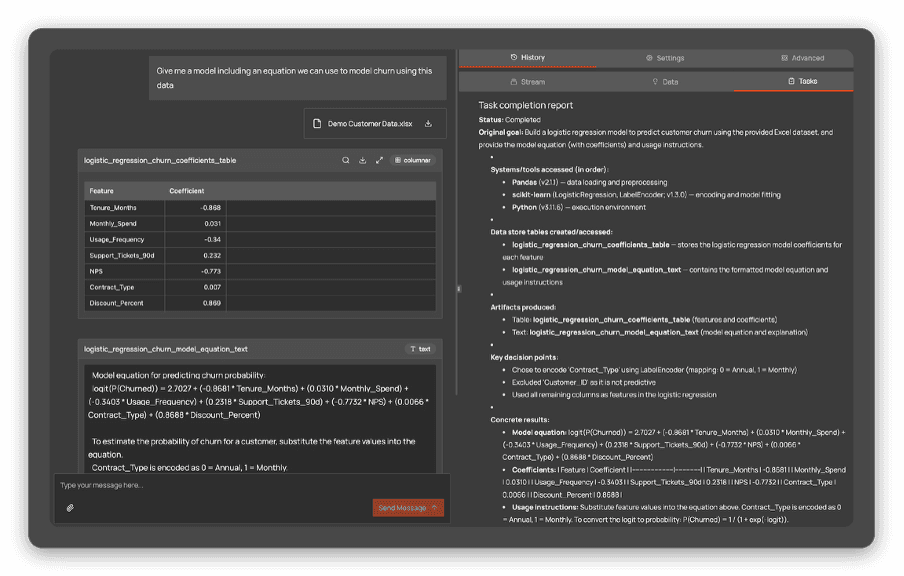Search the coefficients table with magnifier icon

click(345, 160)
